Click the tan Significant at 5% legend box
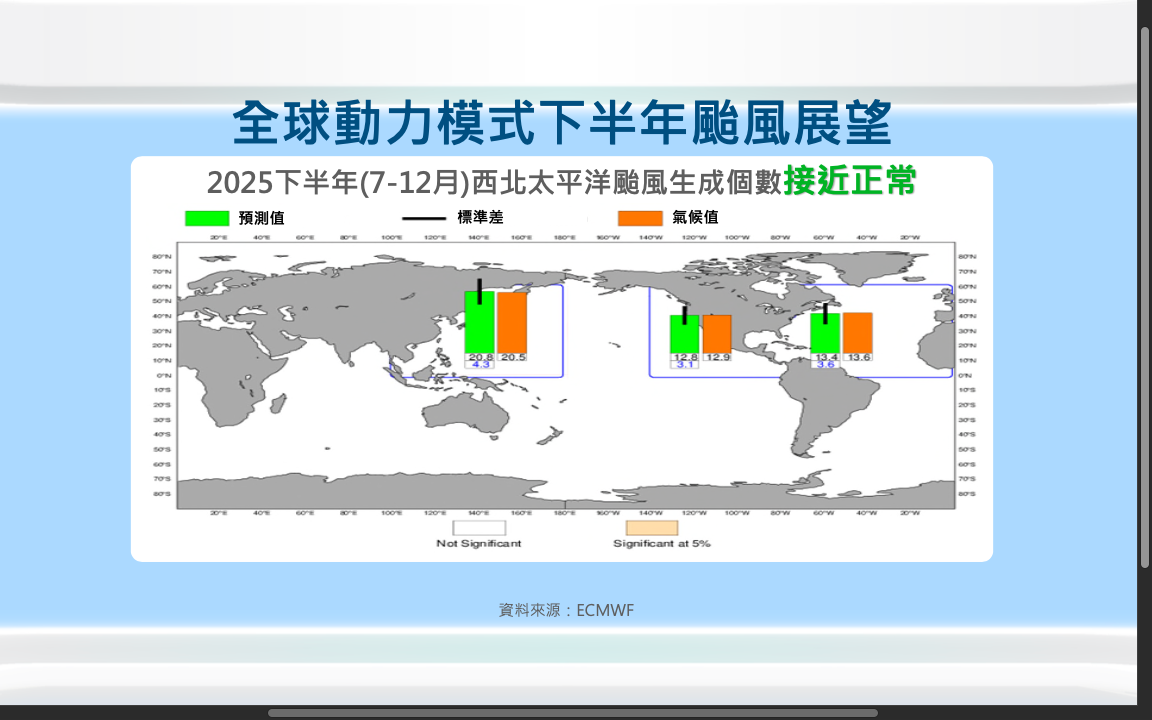 (652, 528)
